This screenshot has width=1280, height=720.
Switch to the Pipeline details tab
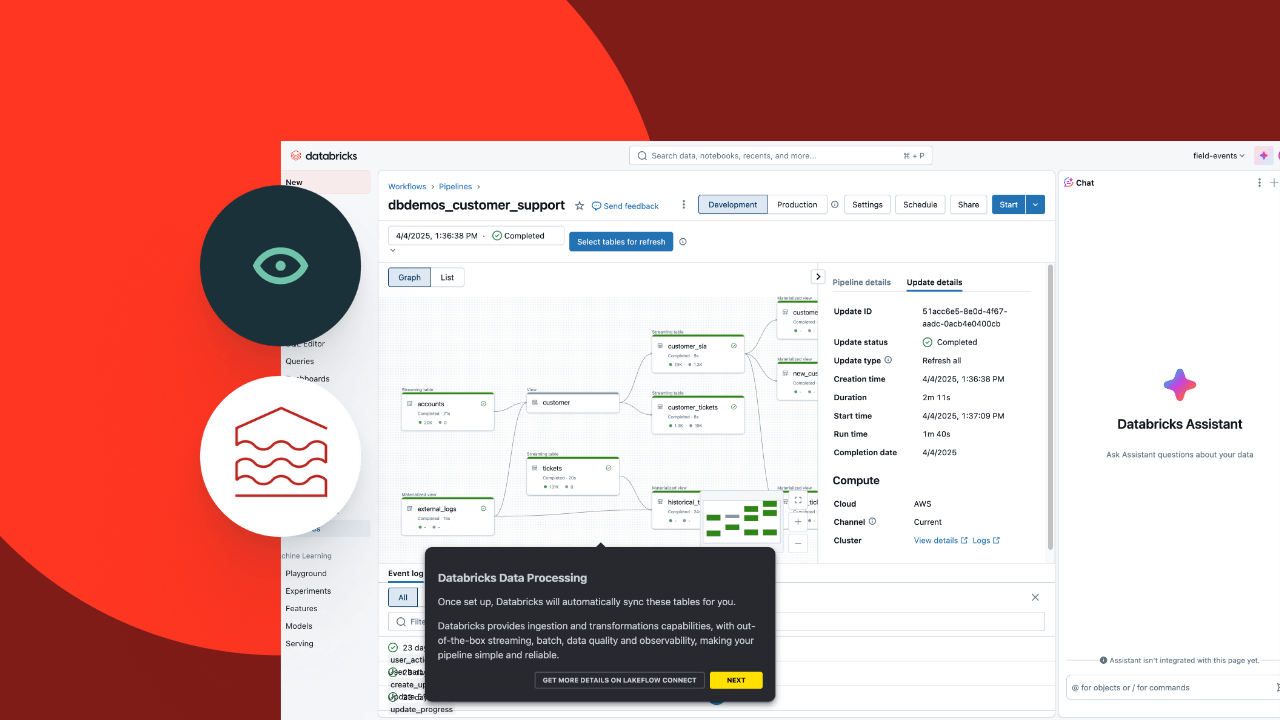click(x=861, y=282)
